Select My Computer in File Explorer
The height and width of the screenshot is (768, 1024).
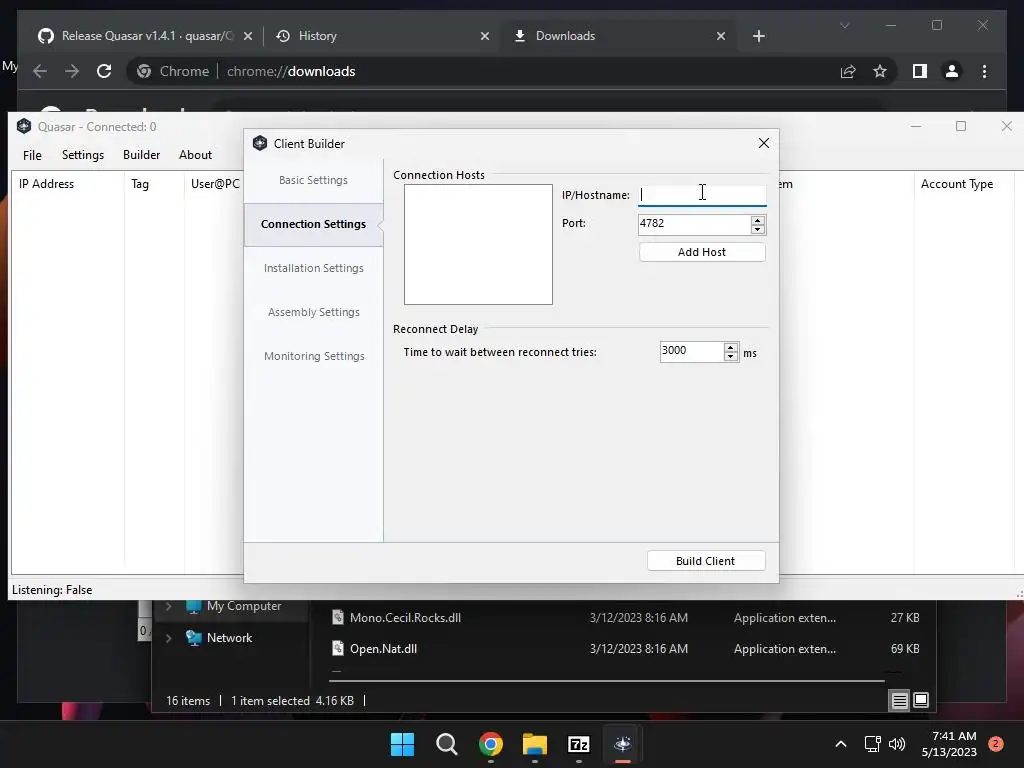pos(244,606)
